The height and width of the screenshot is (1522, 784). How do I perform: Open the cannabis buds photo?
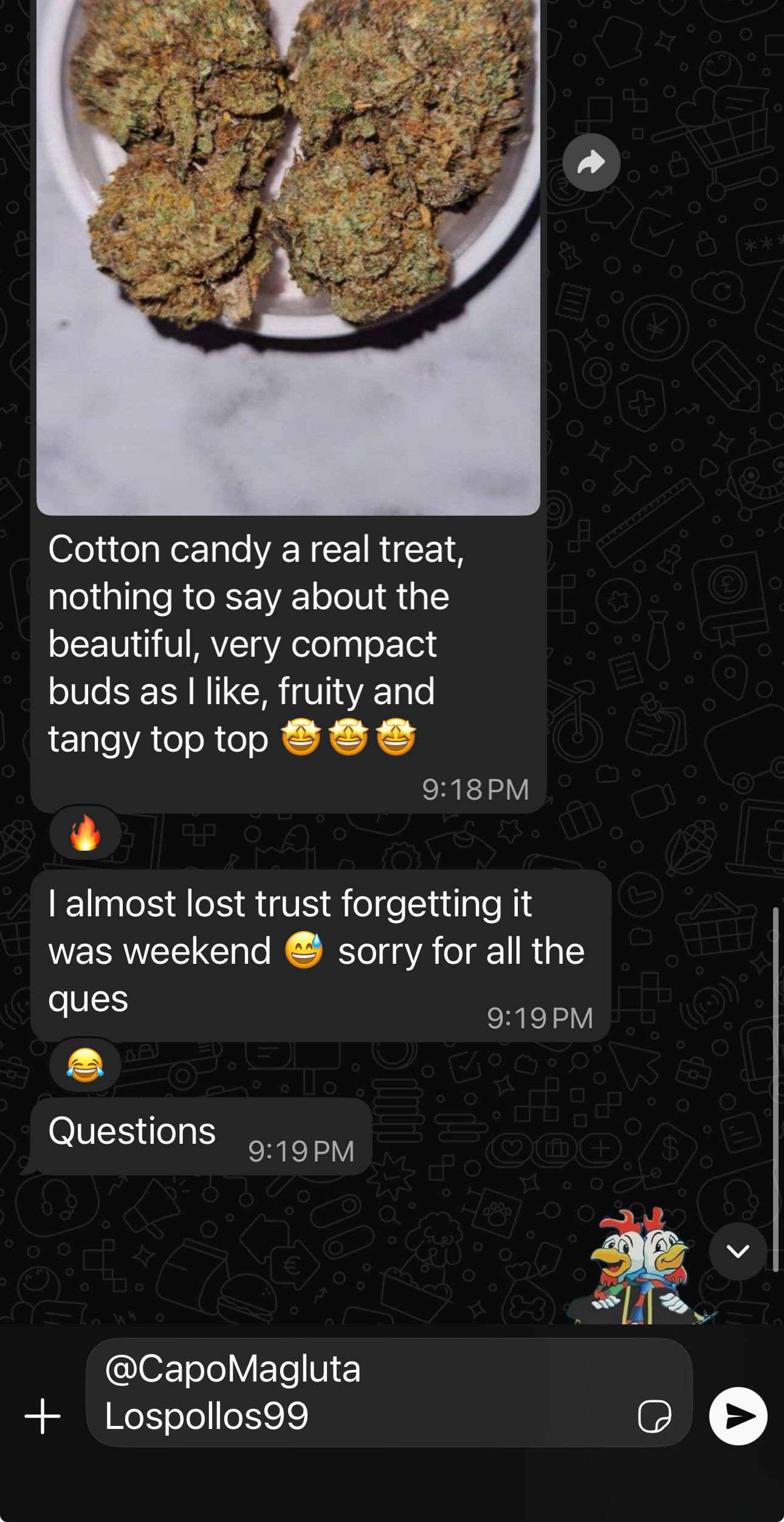coord(288,257)
